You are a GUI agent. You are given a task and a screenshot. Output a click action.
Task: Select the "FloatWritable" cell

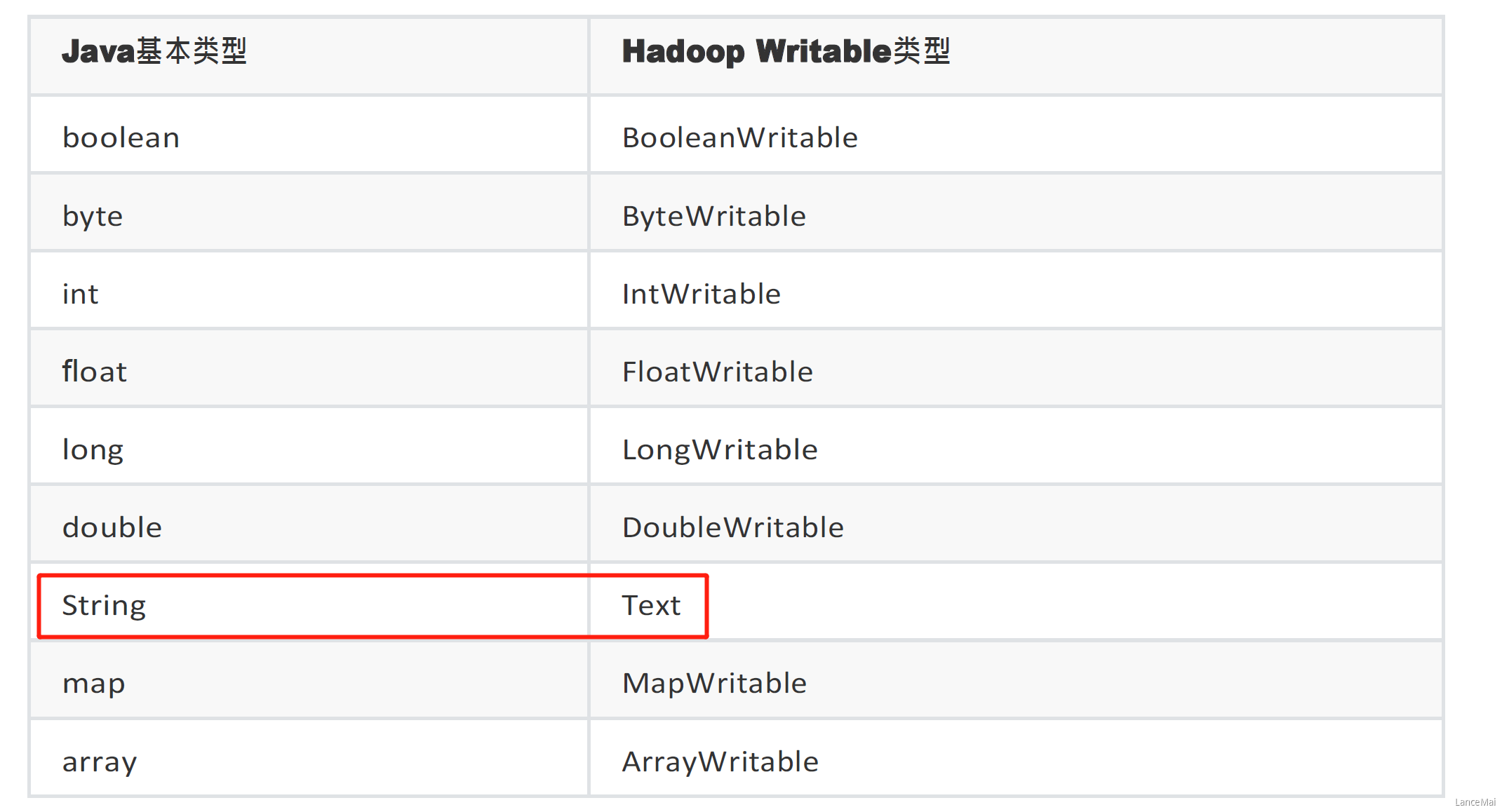(718, 372)
